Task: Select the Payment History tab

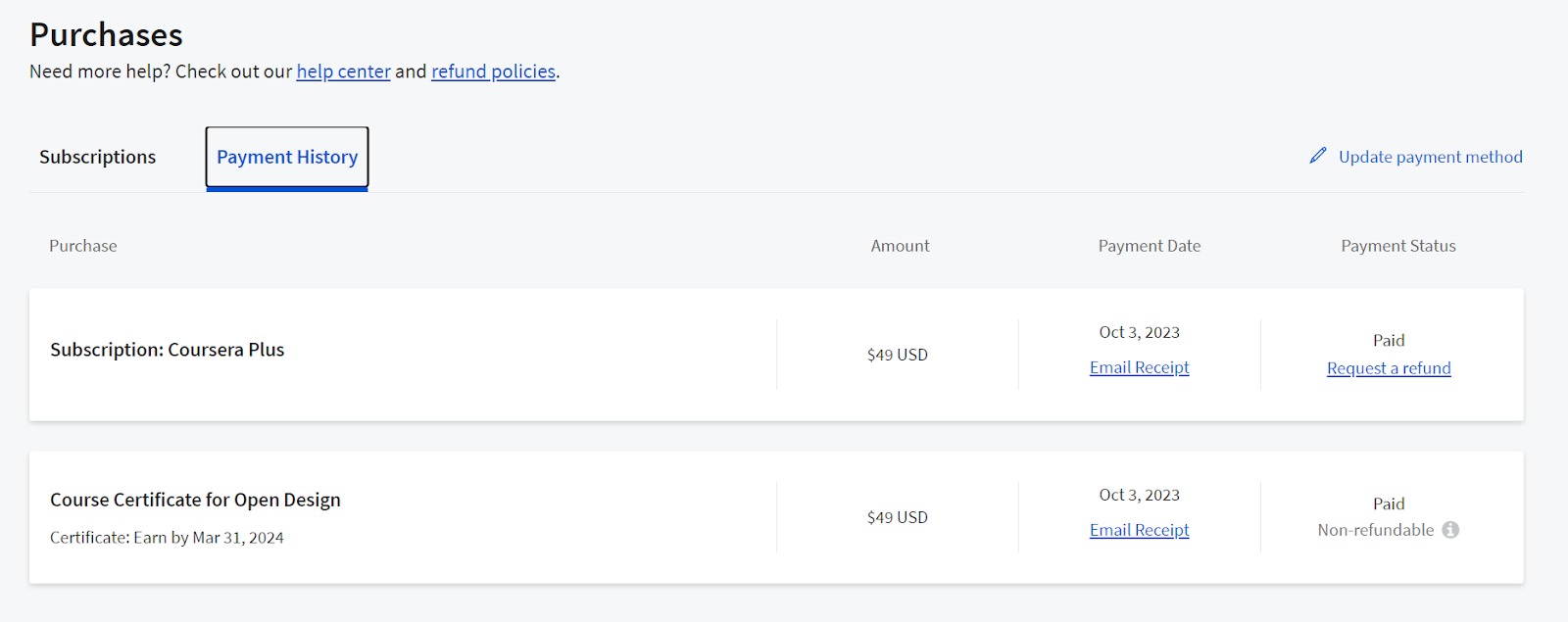Action: (287, 157)
